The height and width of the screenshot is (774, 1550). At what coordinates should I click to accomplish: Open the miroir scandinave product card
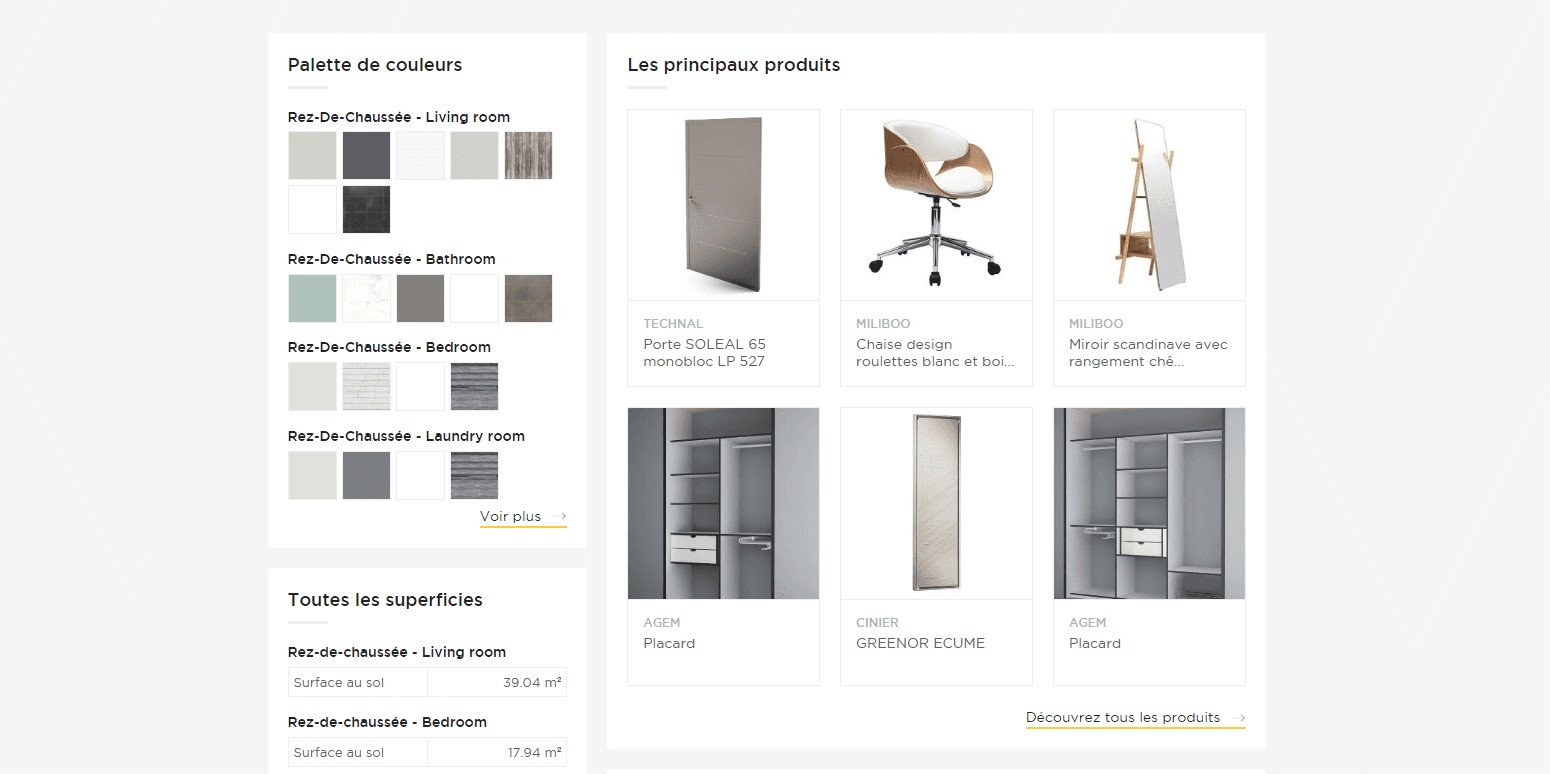[x=1148, y=204]
